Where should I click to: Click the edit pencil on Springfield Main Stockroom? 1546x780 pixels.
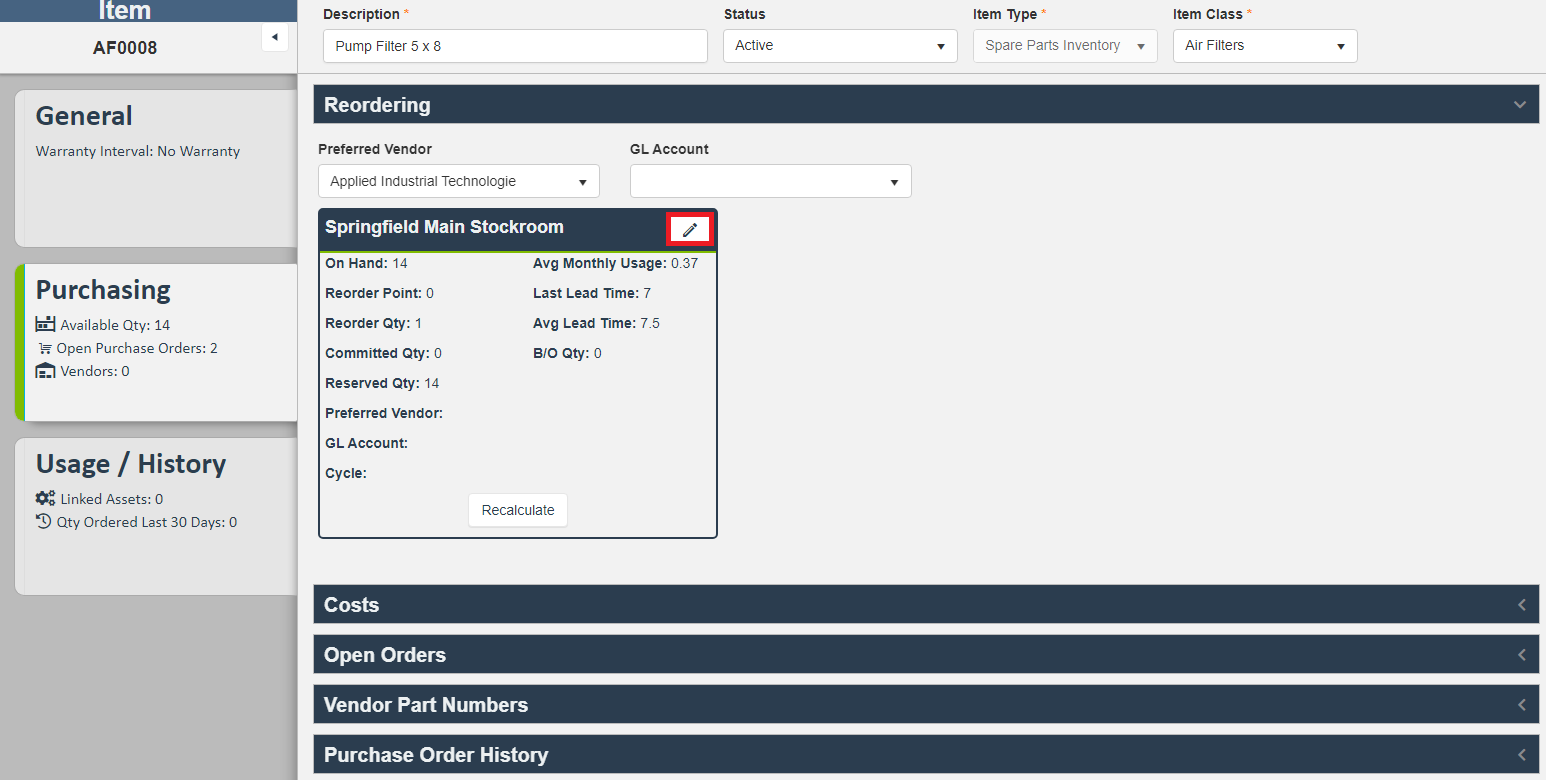click(x=689, y=228)
